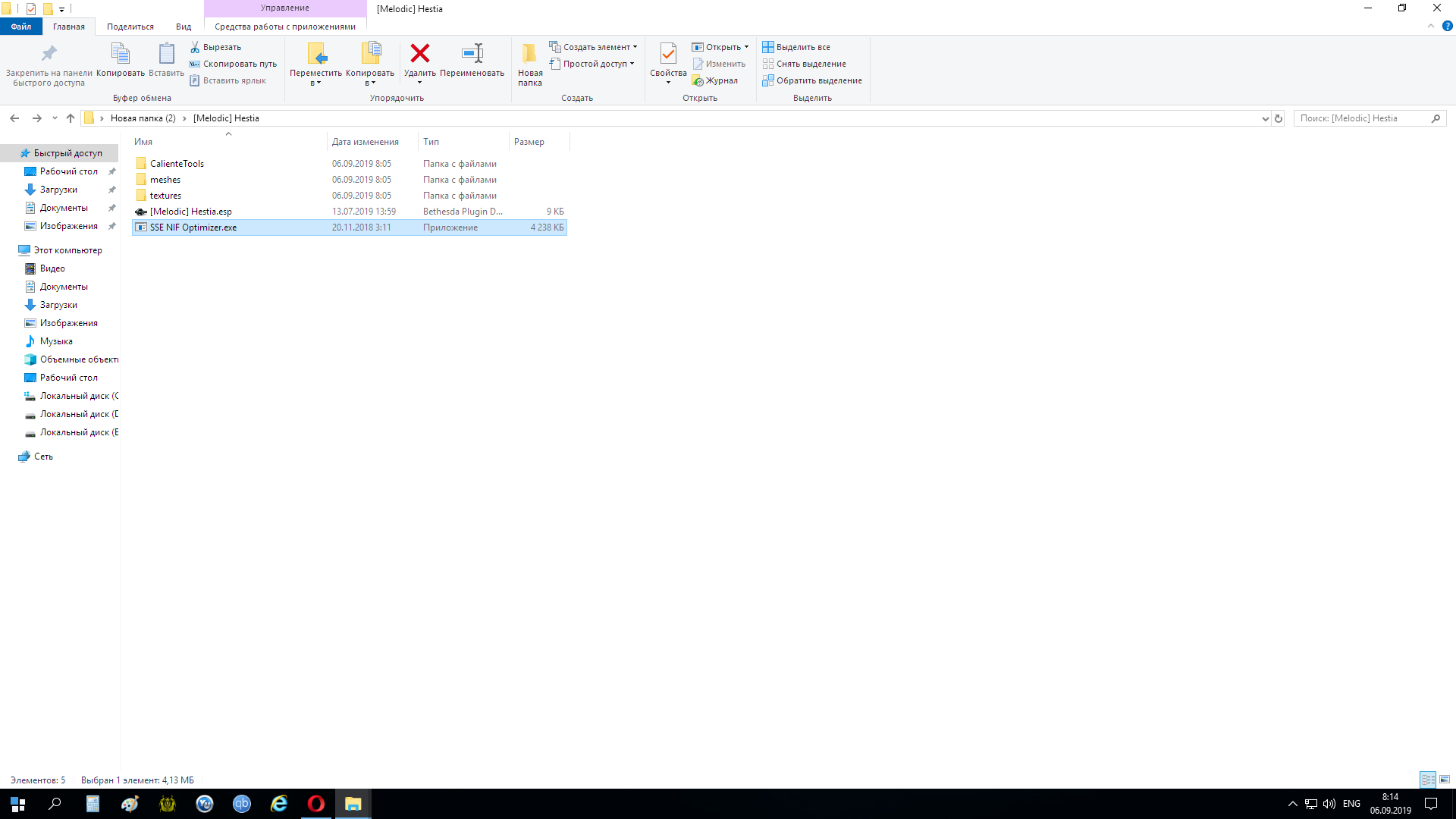Click Invert selection (Обратить выделение)

812,80
